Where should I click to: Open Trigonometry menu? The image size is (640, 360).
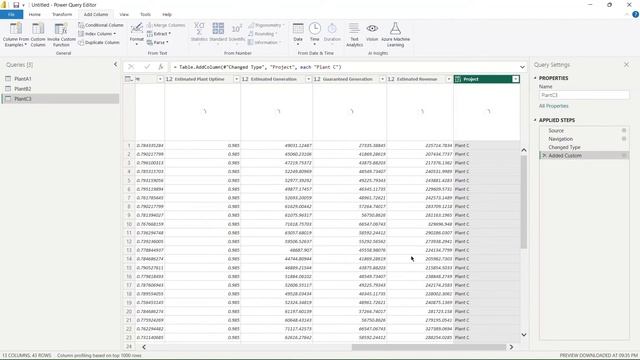[x=266, y=25]
